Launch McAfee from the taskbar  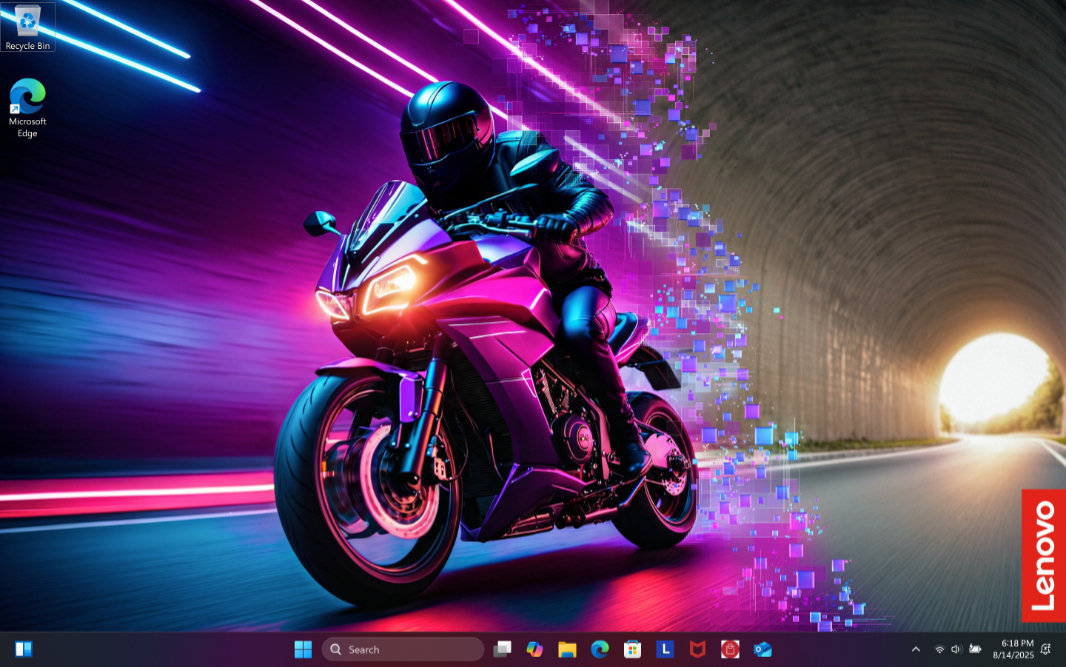pos(697,649)
